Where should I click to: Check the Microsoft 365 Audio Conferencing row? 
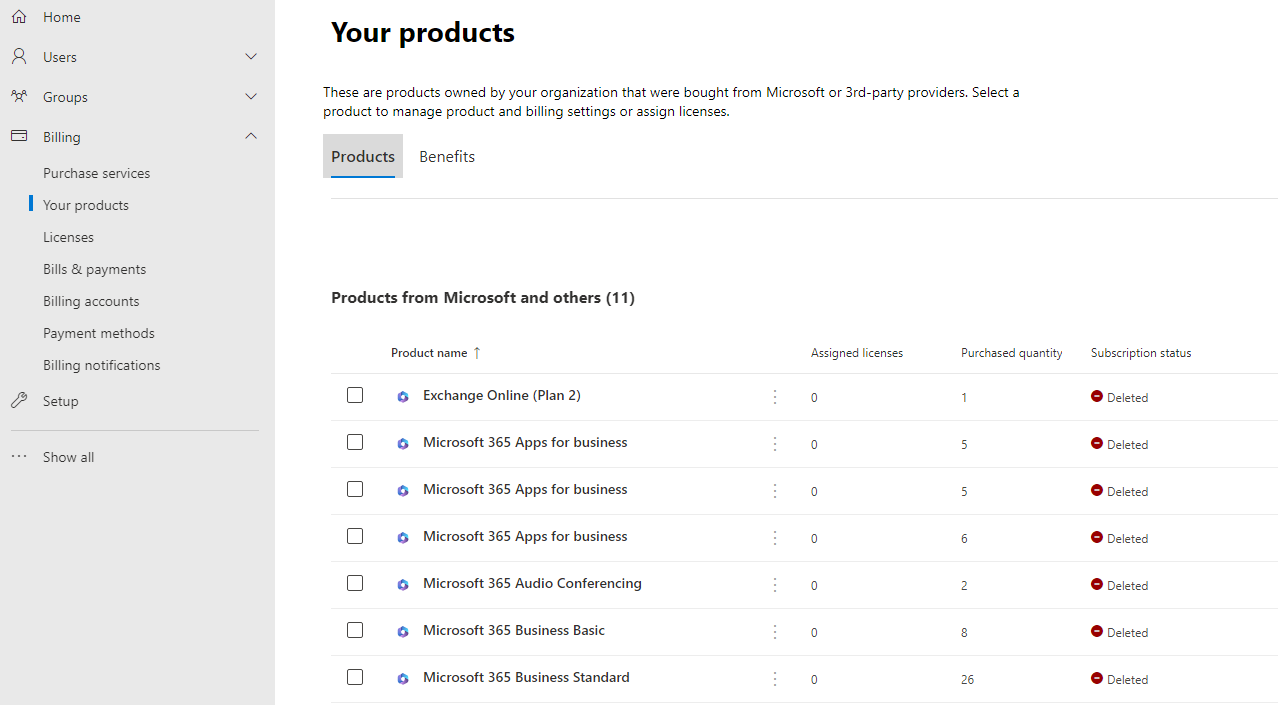pyautogui.click(x=355, y=583)
